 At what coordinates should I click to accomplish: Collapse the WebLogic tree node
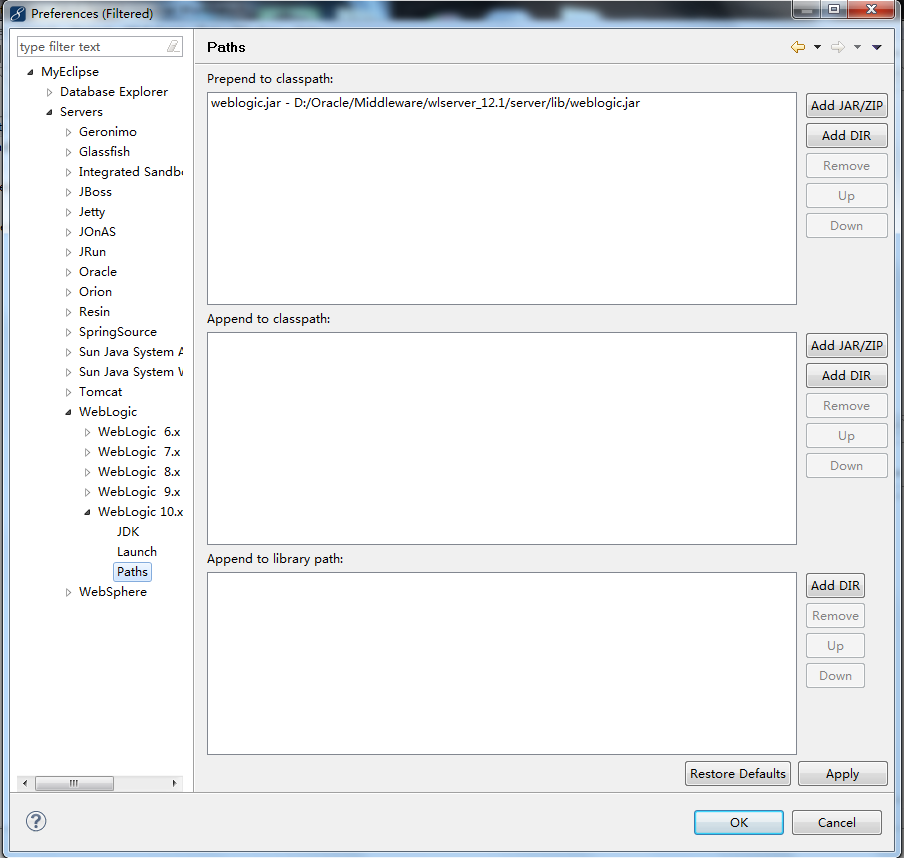click(x=68, y=412)
